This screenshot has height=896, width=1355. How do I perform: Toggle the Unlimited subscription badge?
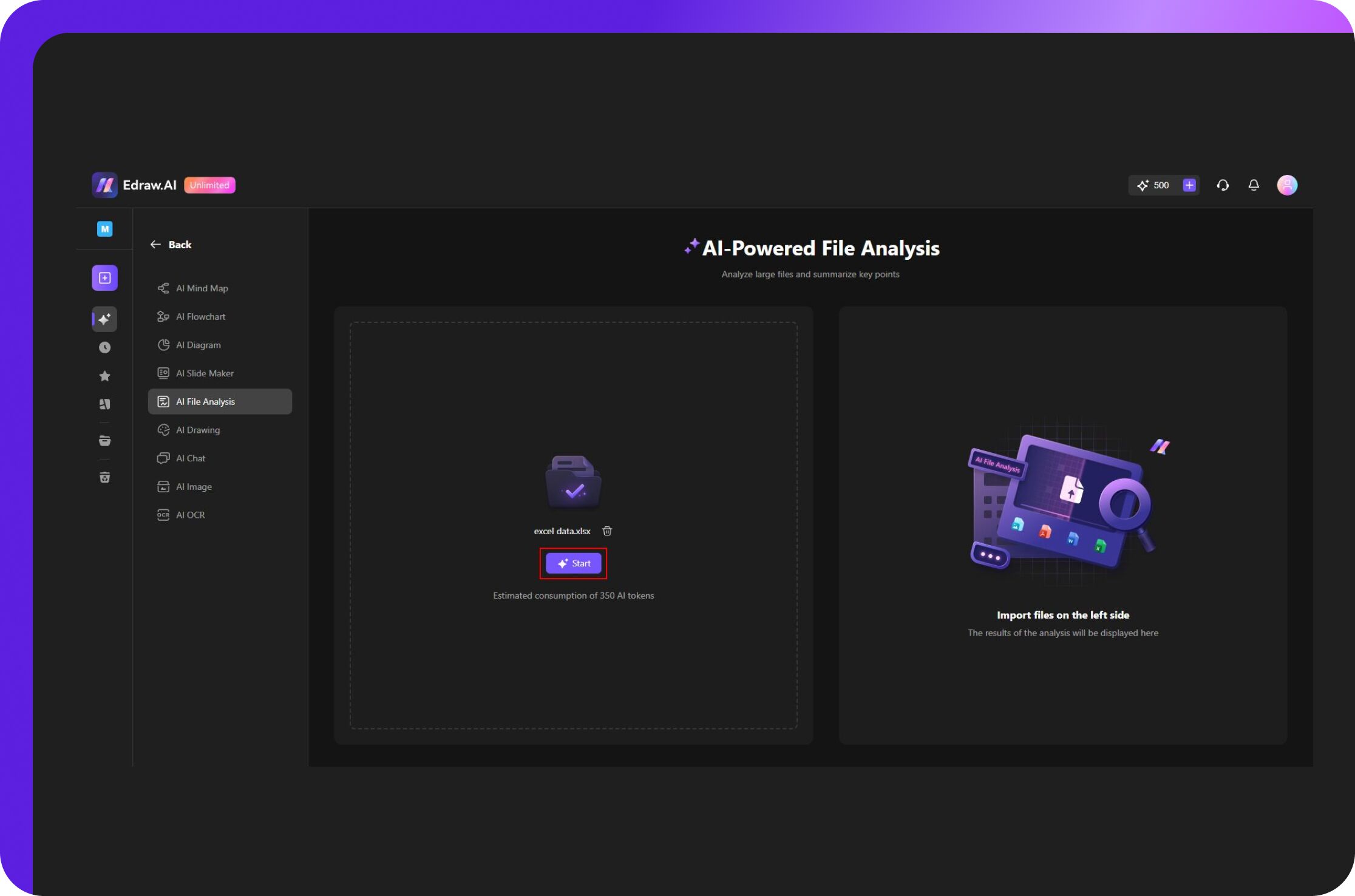pos(210,185)
